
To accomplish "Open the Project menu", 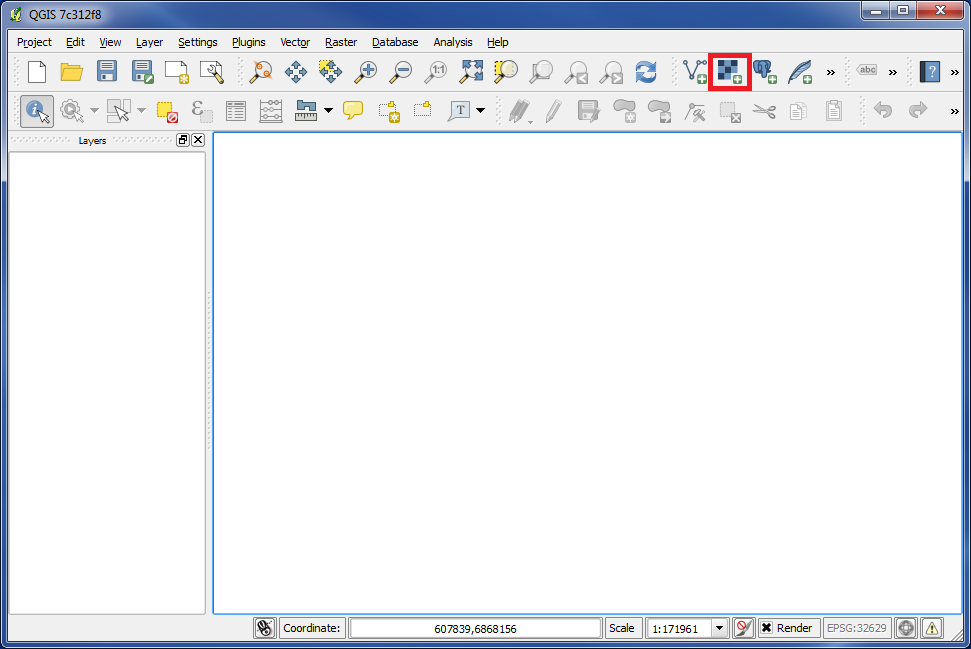I will (34, 42).
